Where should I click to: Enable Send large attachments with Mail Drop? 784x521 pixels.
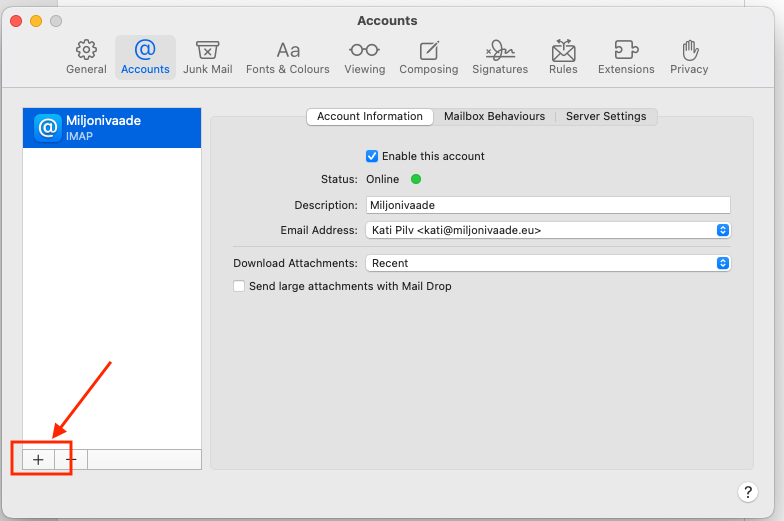(x=239, y=286)
